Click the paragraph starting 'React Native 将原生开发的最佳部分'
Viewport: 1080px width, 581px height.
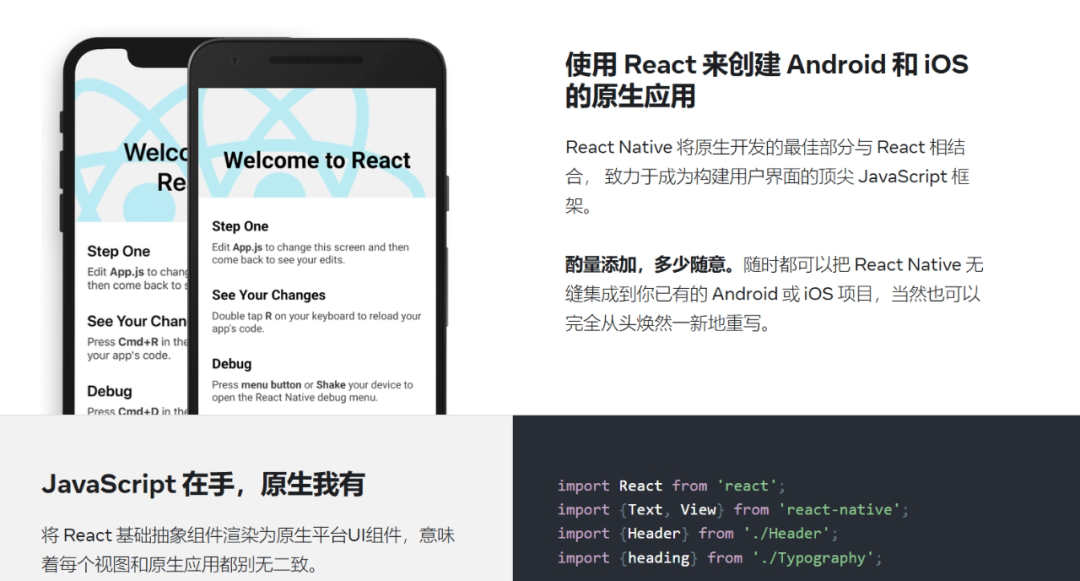(768, 176)
